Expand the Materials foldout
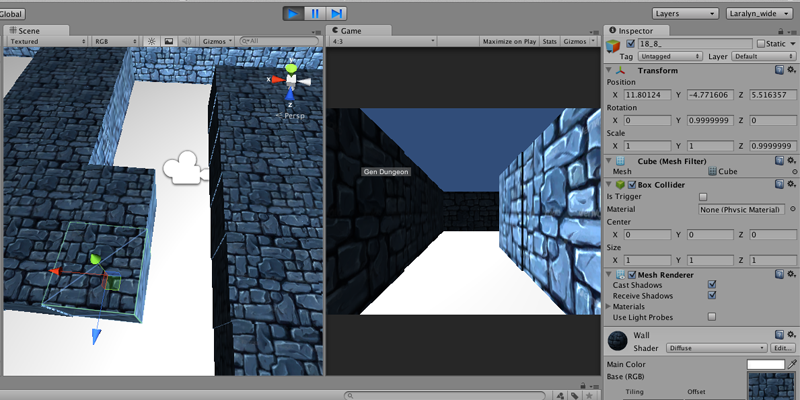 [609, 306]
